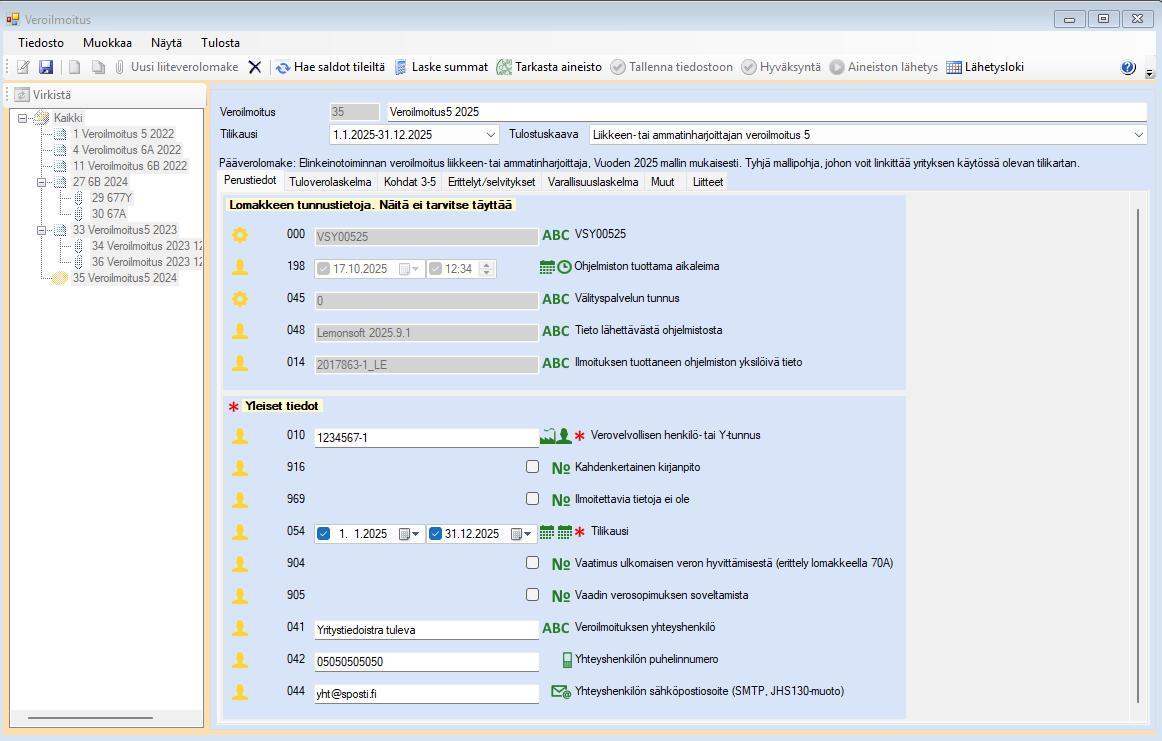Click the blue help question mark icon
This screenshot has height=741, width=1162.
pyautogui.click(x=1128, y=68)
